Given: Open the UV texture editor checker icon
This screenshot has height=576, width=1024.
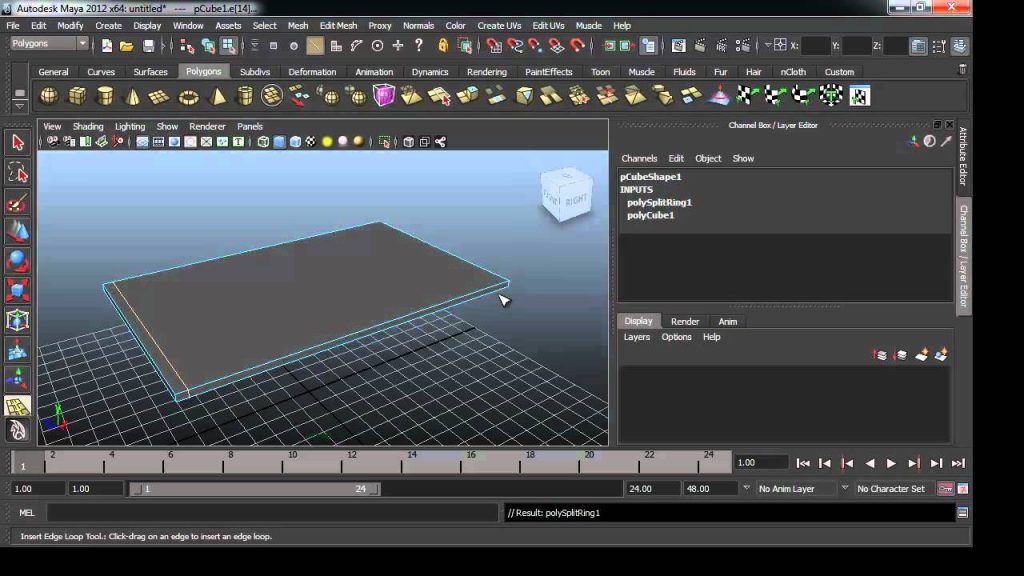Looking at the screenshot, I should [859, 96].
